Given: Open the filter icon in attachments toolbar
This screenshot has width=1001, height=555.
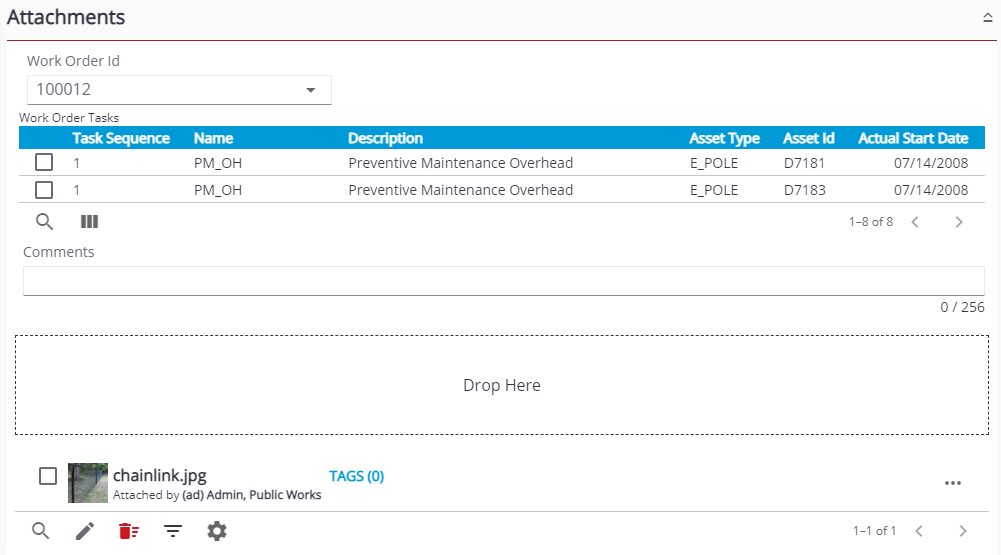Looking at the screenshot, I should pyautogui.click(x=173, y=531).
